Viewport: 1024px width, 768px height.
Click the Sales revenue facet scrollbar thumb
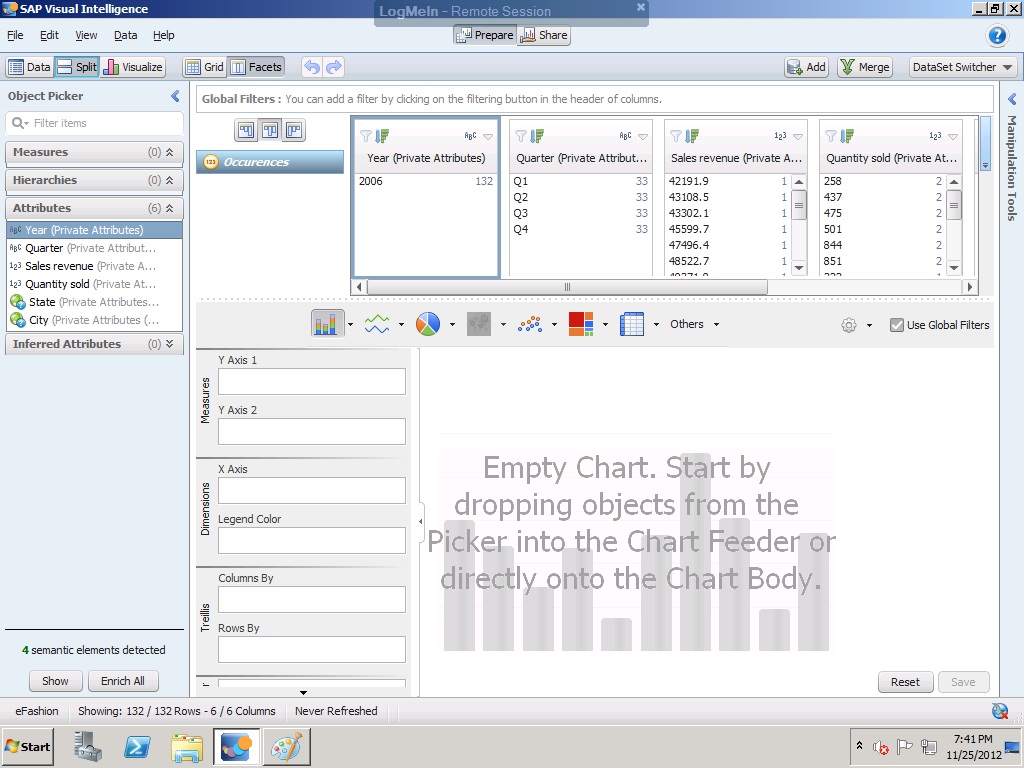point(799,205)
